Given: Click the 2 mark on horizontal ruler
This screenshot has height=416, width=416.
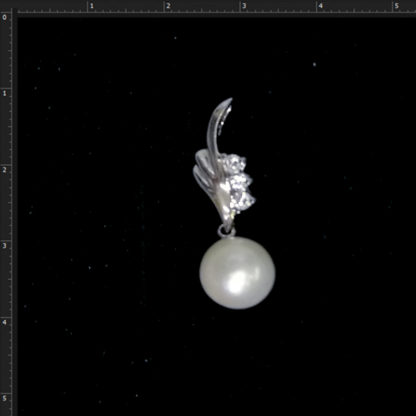Looking at the screenshot, I should [168, 6].
